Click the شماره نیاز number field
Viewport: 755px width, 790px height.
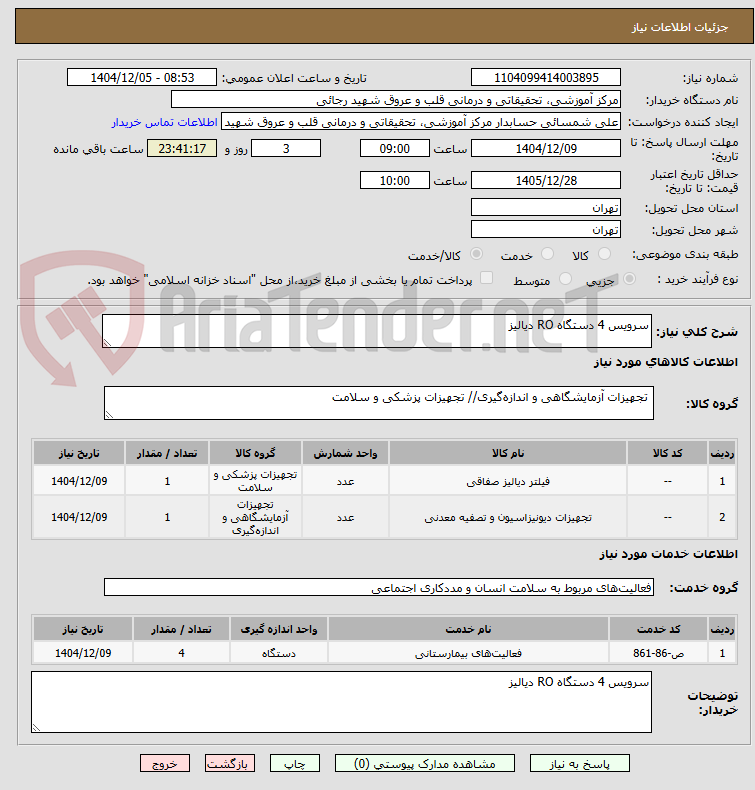point(545,77)
